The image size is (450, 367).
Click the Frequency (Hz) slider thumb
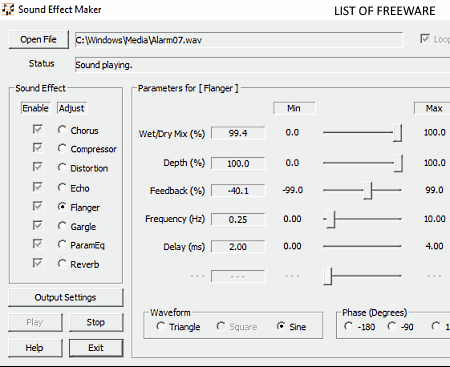pyautogui.click(x=330, y=219)
